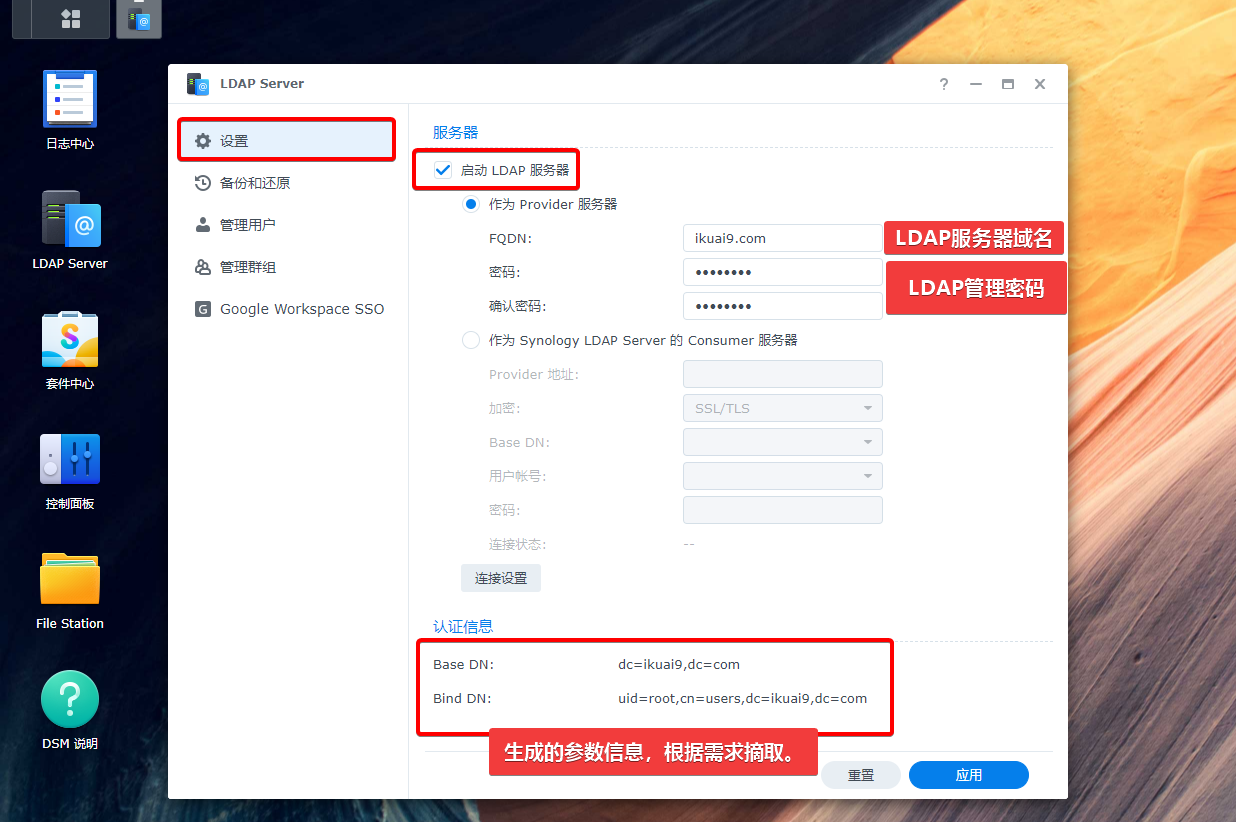Open the Base DN dropdown

[783, 442]
